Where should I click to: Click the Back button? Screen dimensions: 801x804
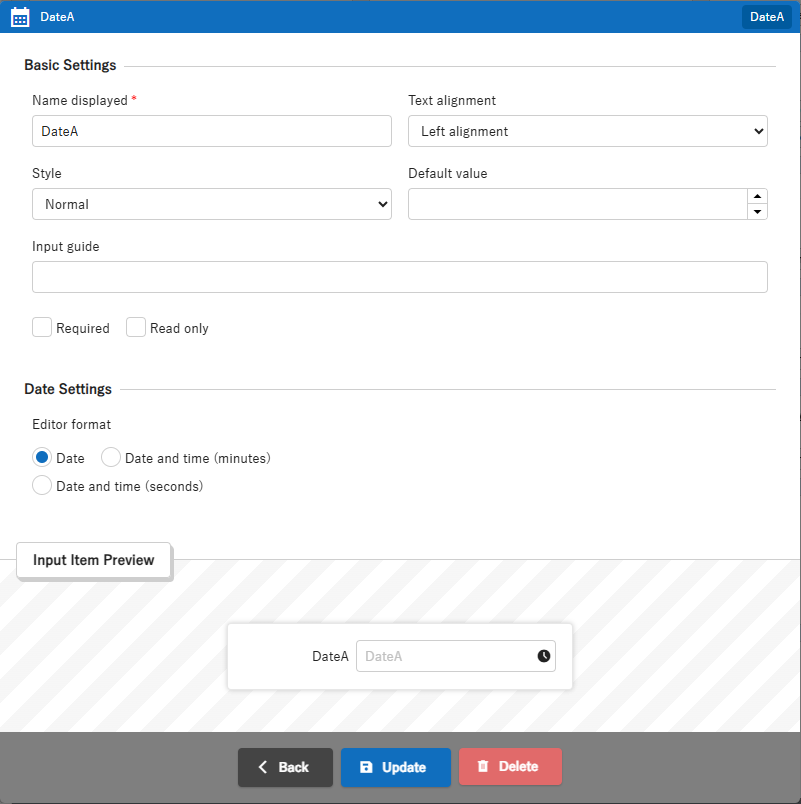(285, 767)
